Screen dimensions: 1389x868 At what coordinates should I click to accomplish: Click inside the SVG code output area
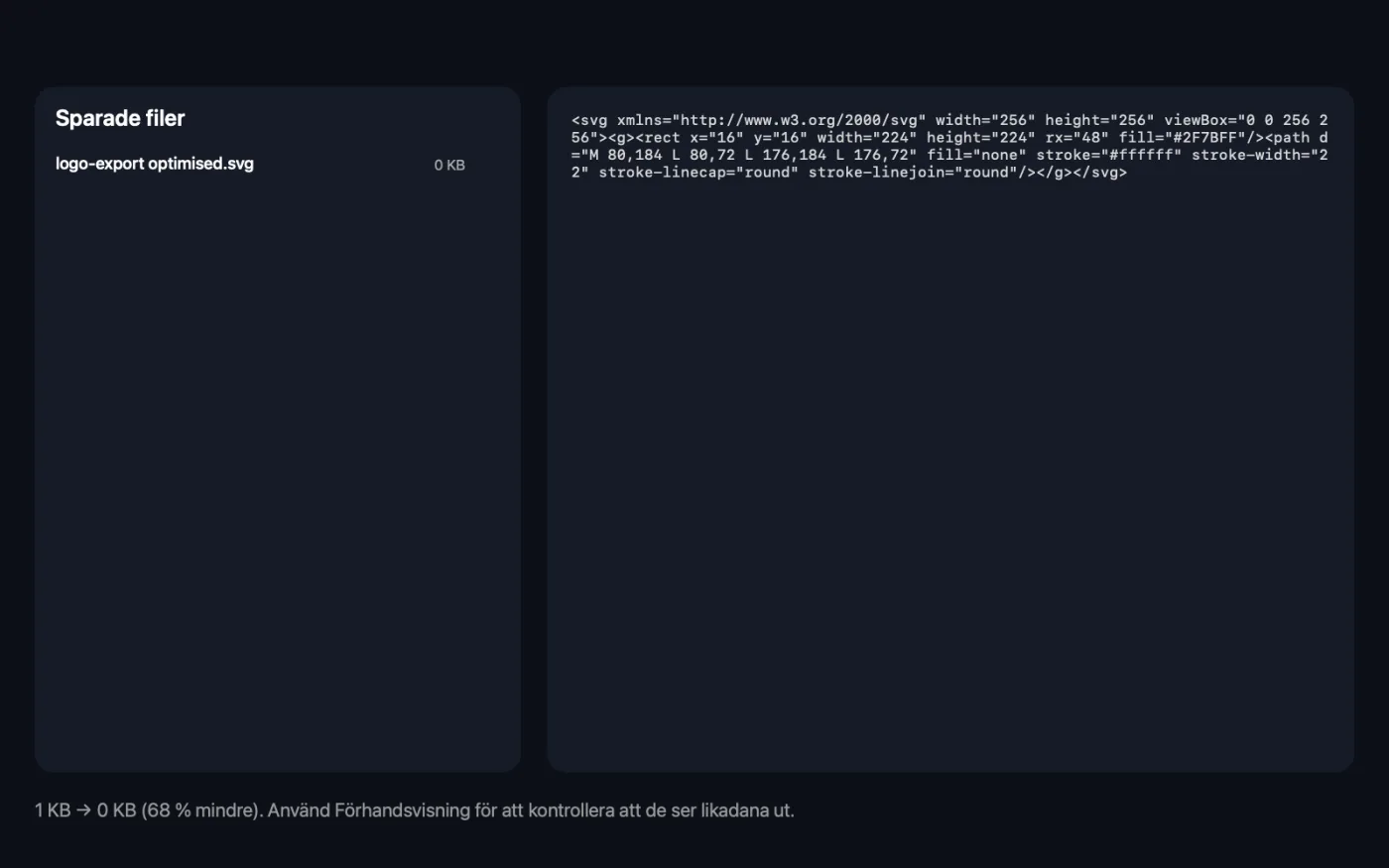coord(949,429)
